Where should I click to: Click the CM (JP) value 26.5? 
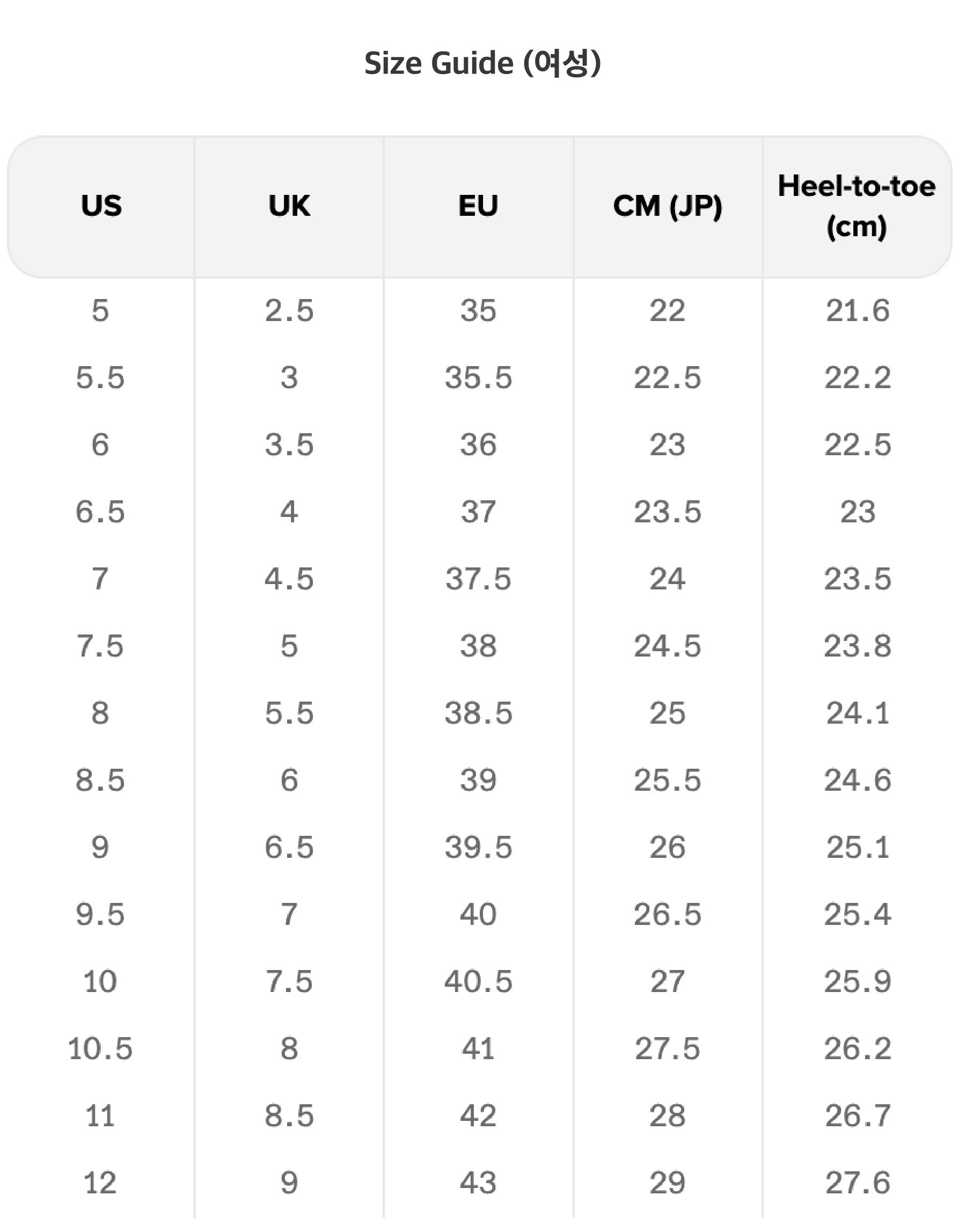tap(668, 915)
